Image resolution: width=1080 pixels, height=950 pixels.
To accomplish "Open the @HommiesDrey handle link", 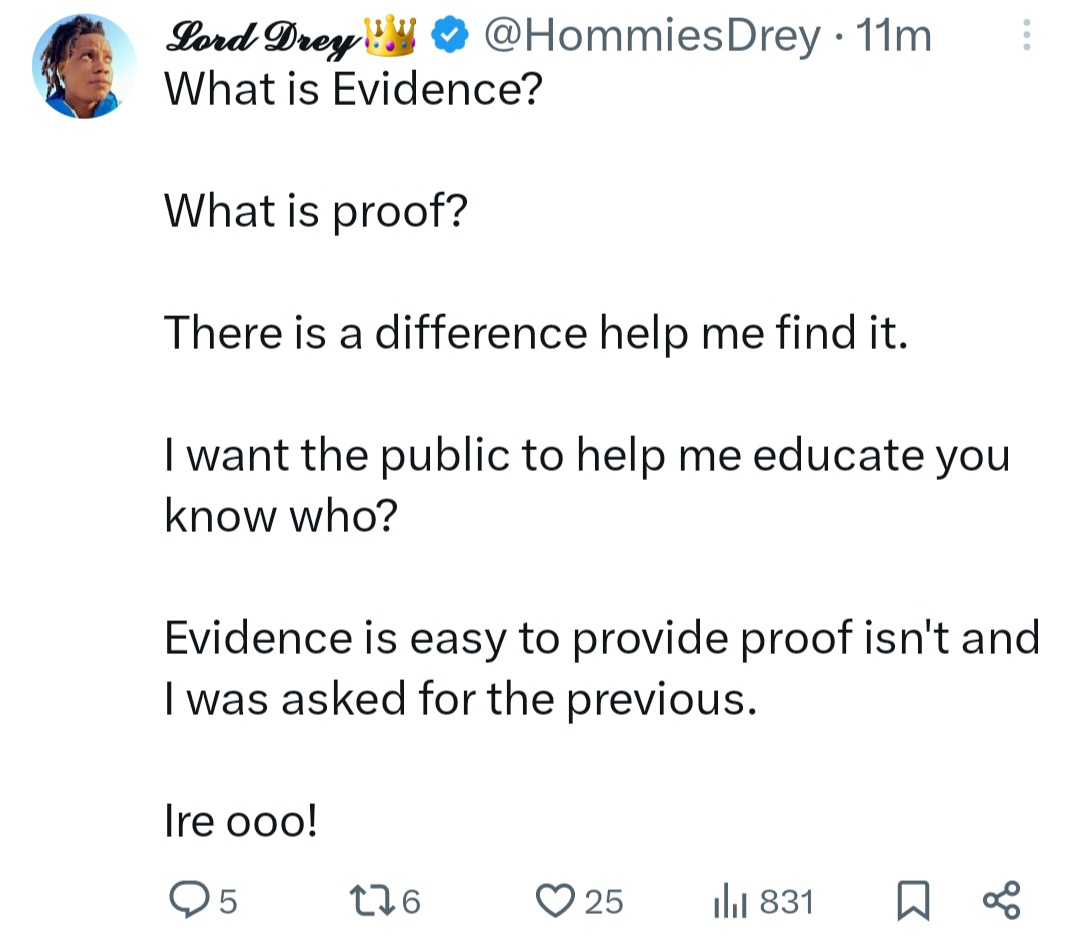I will (x=650, y=38).
